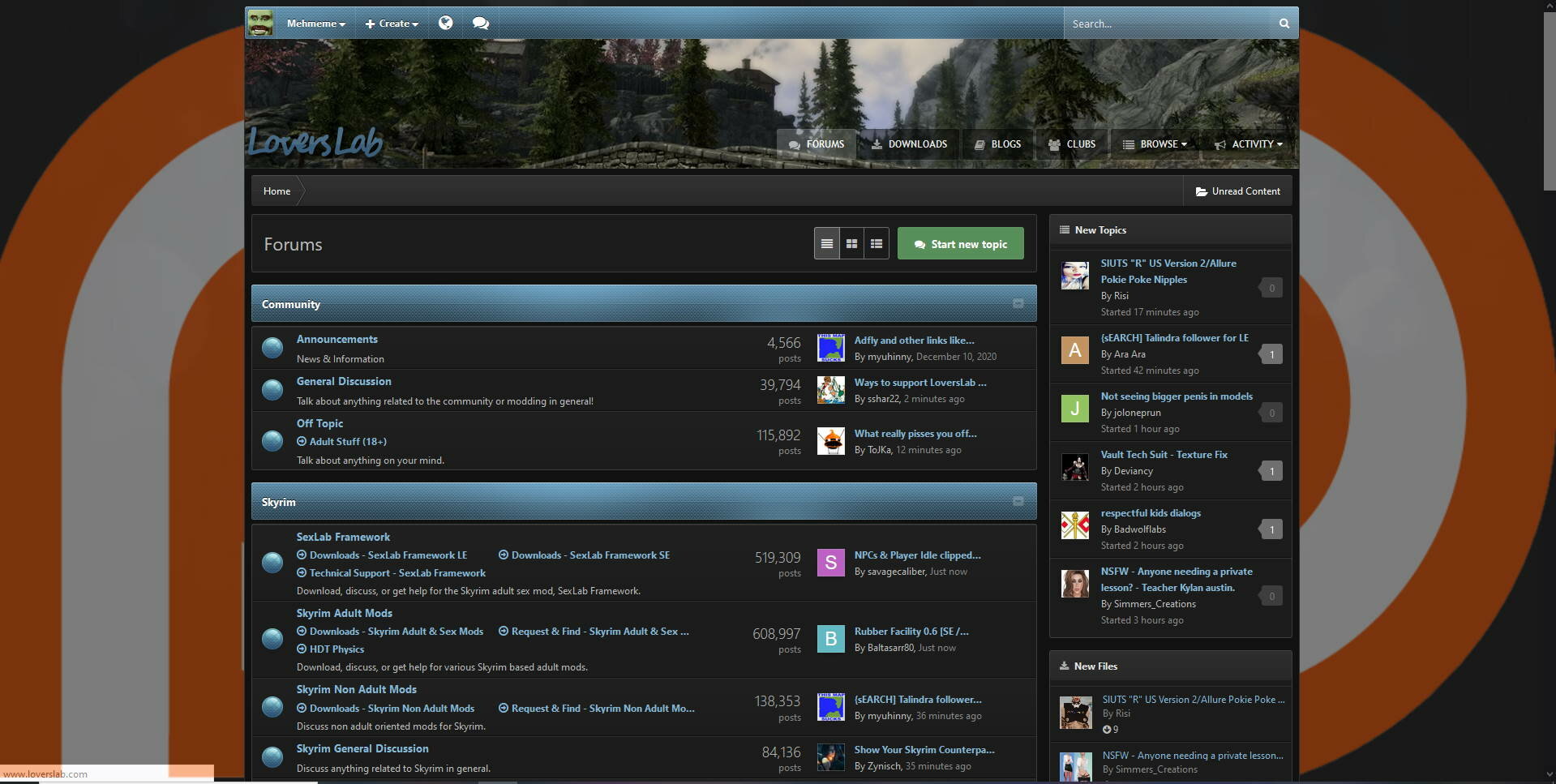Open respectful kids dialogs topic
The width and height of the screenshot is (1556, 784).
1151,513
